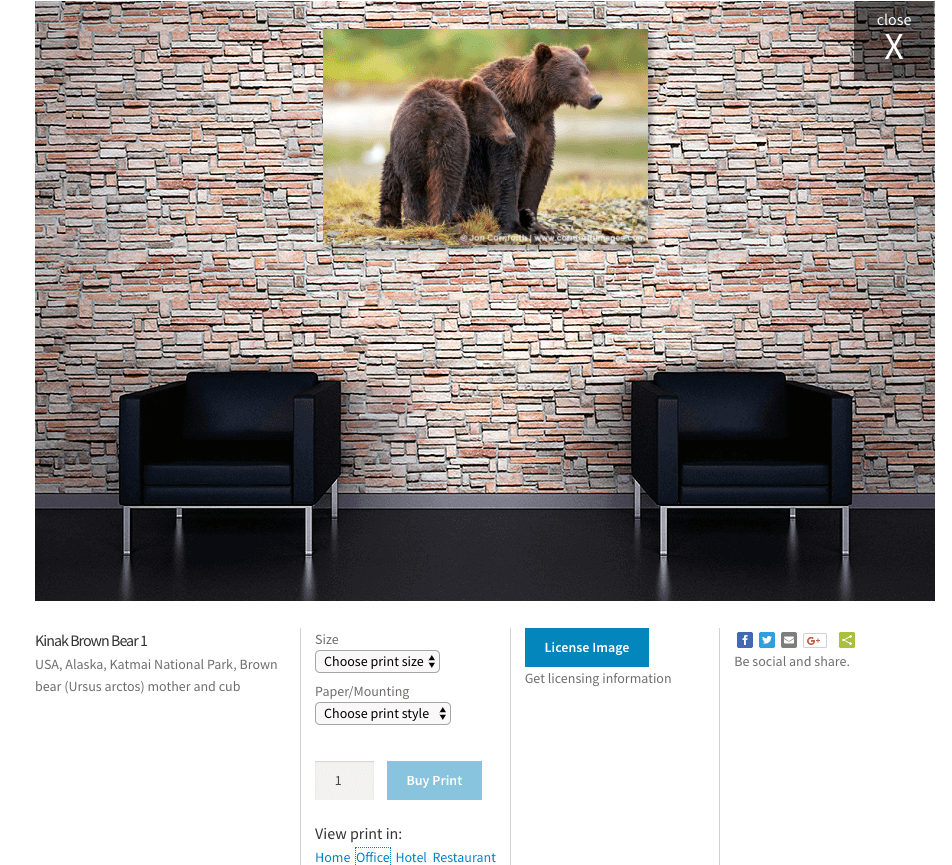The width and height of the screenshot is (952, 865).
Task: Click the License Image button
Action: point(586,648)
